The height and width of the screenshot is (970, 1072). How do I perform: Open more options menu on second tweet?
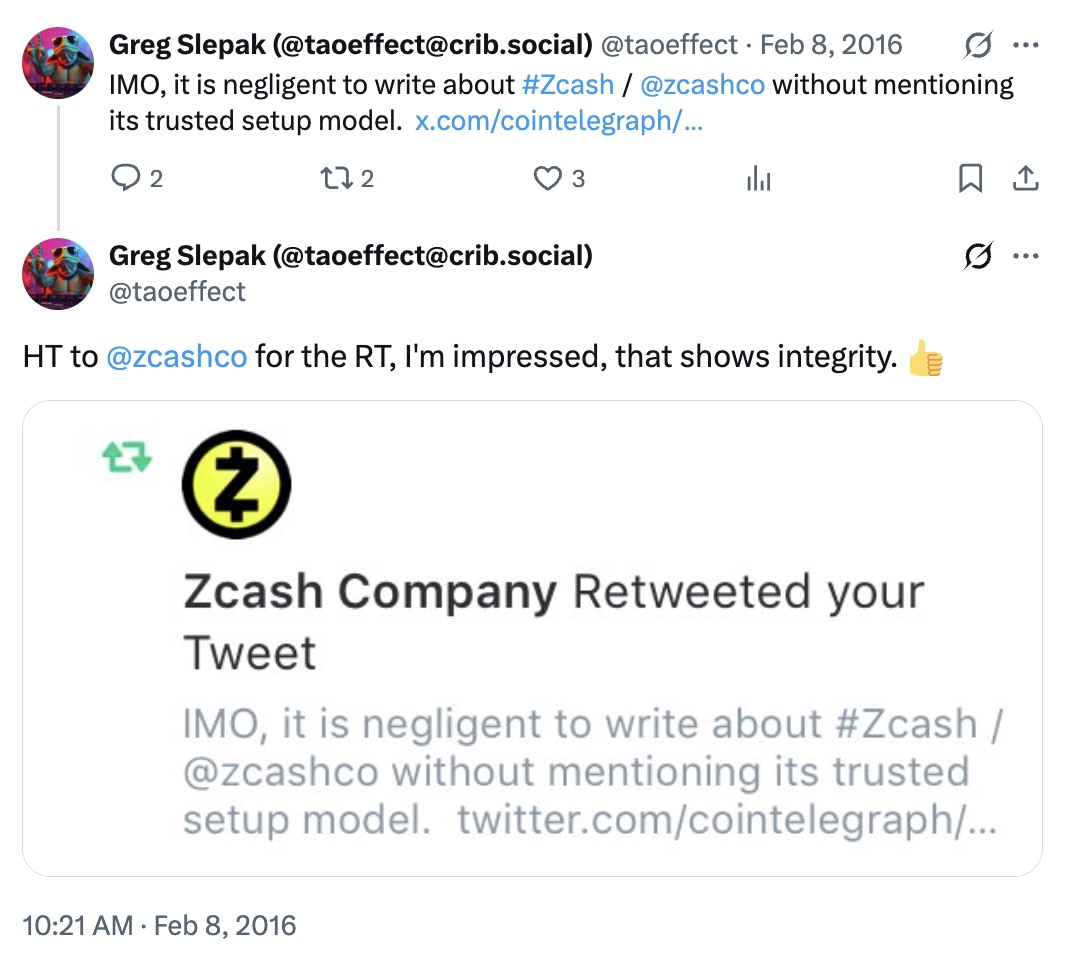(1025, 256)
